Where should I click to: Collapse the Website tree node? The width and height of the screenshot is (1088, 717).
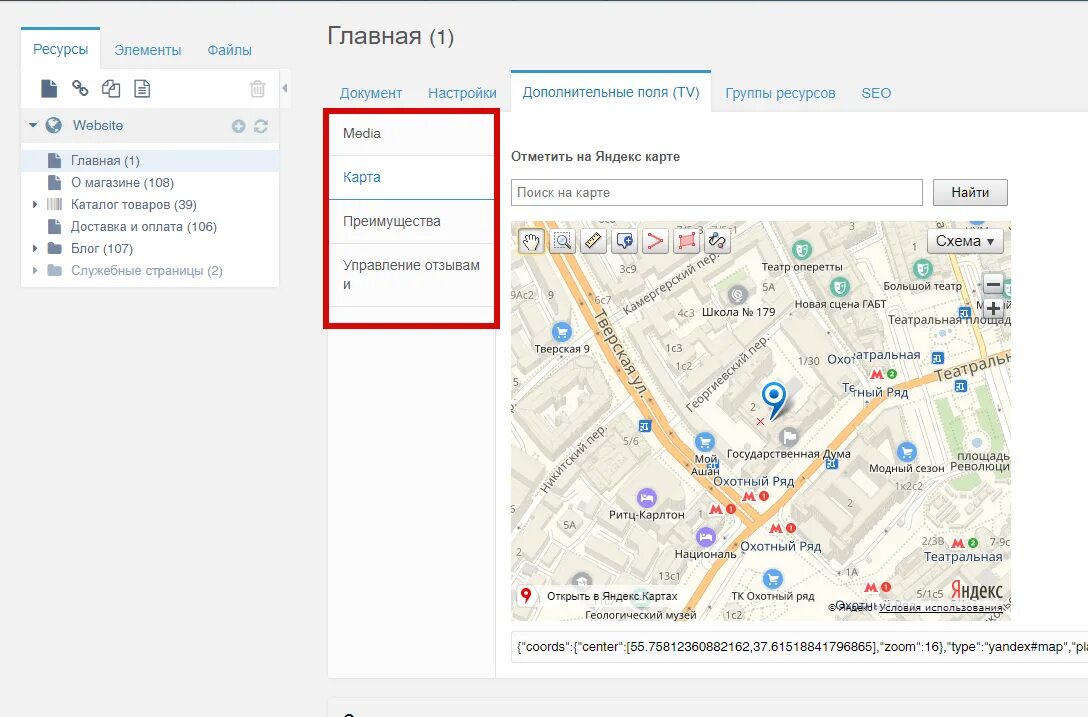pyautogui.click(x=32, y=125)
